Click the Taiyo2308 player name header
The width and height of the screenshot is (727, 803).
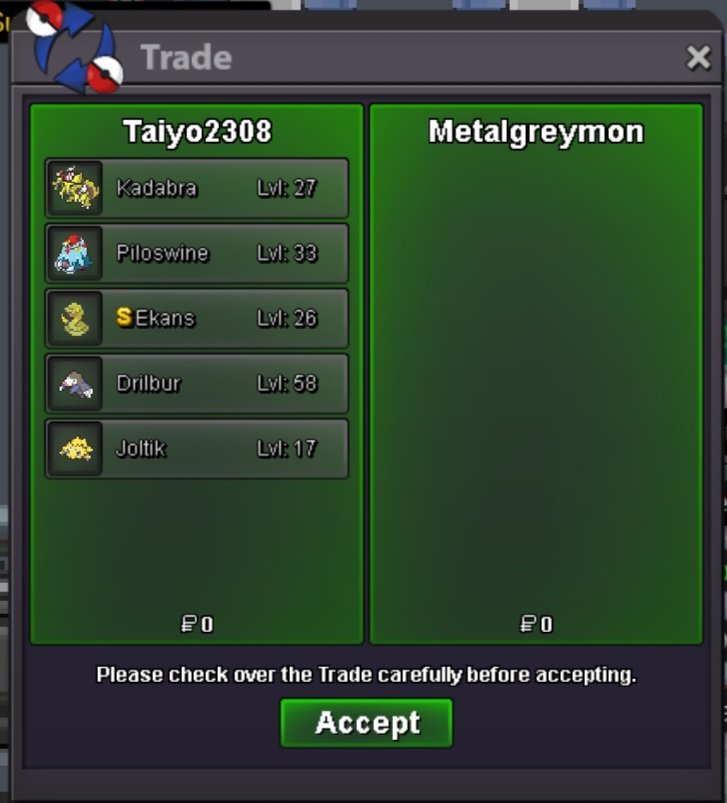click(197, 132)
